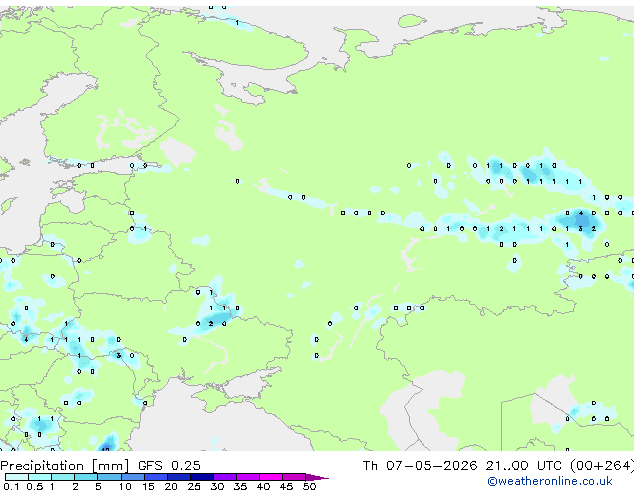Click the date 'Th 07-05-2026'

(420, 466)
